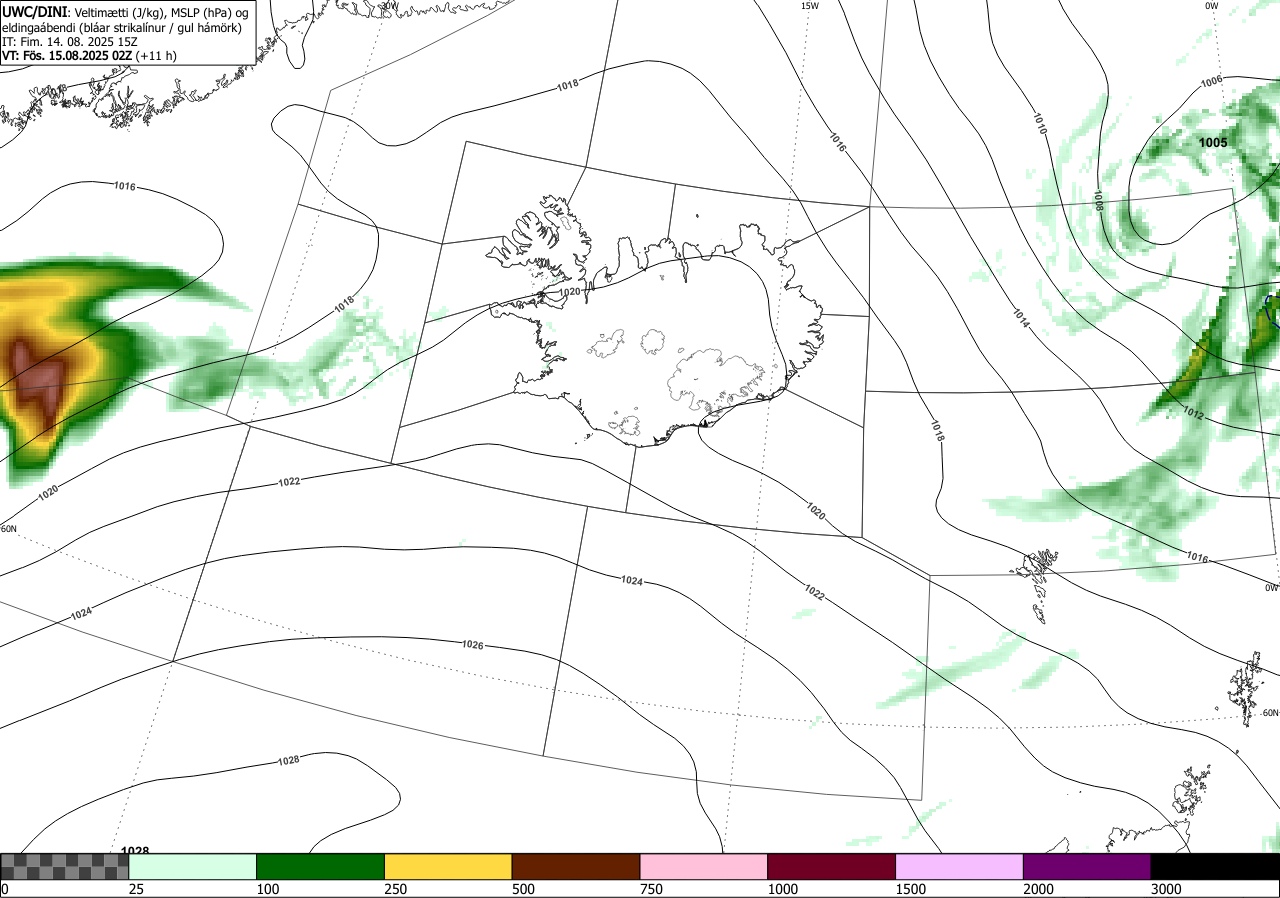The height and width of the screenshot is (898, 1280).
Task: Click the dark green 100–250 legend swatch
Action: point(320,866)
